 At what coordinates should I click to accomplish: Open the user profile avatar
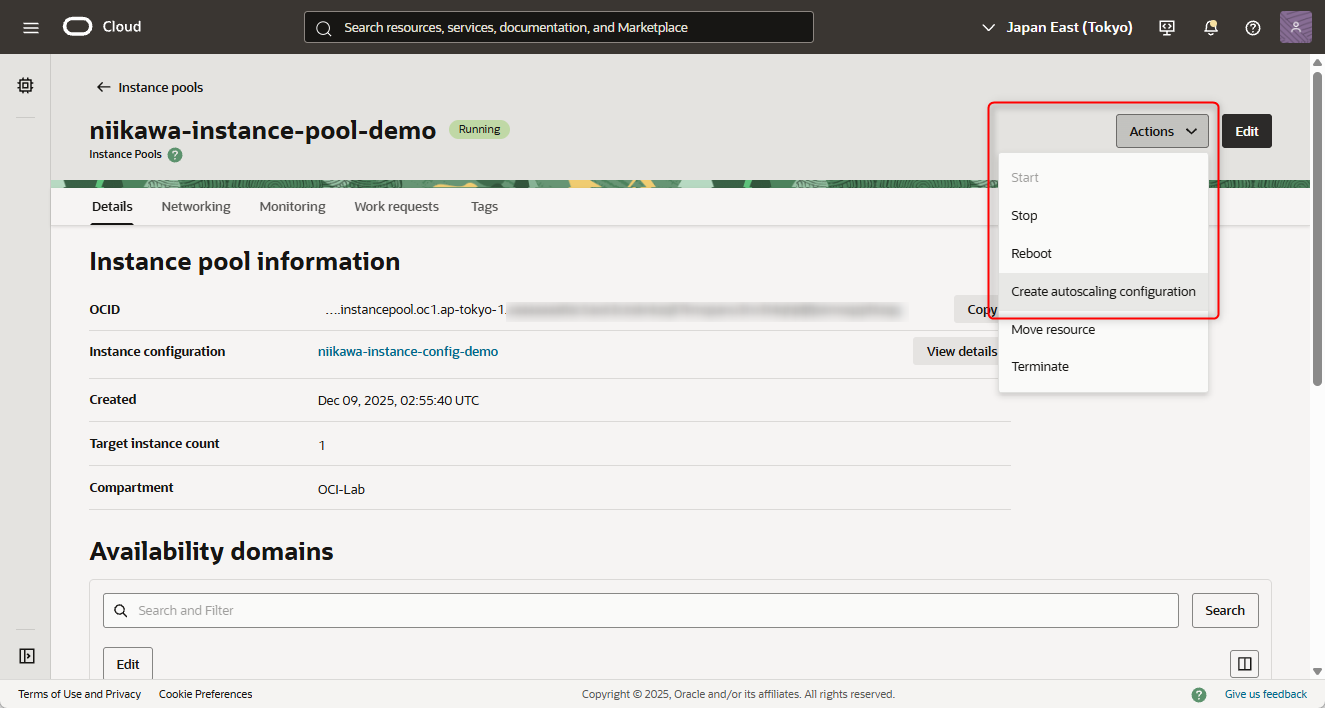click(x=1295, y=27)
